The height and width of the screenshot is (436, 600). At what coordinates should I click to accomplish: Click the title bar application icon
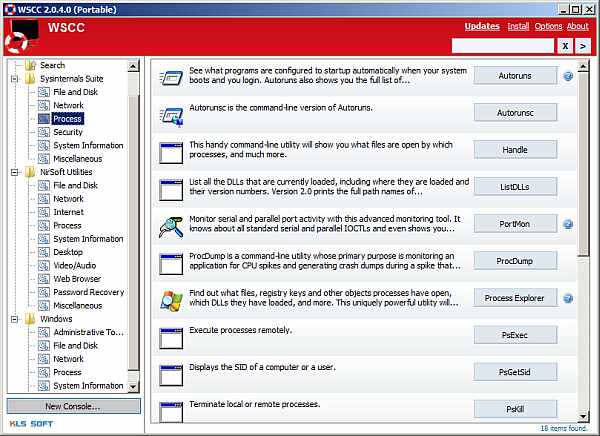coord(10,9)
